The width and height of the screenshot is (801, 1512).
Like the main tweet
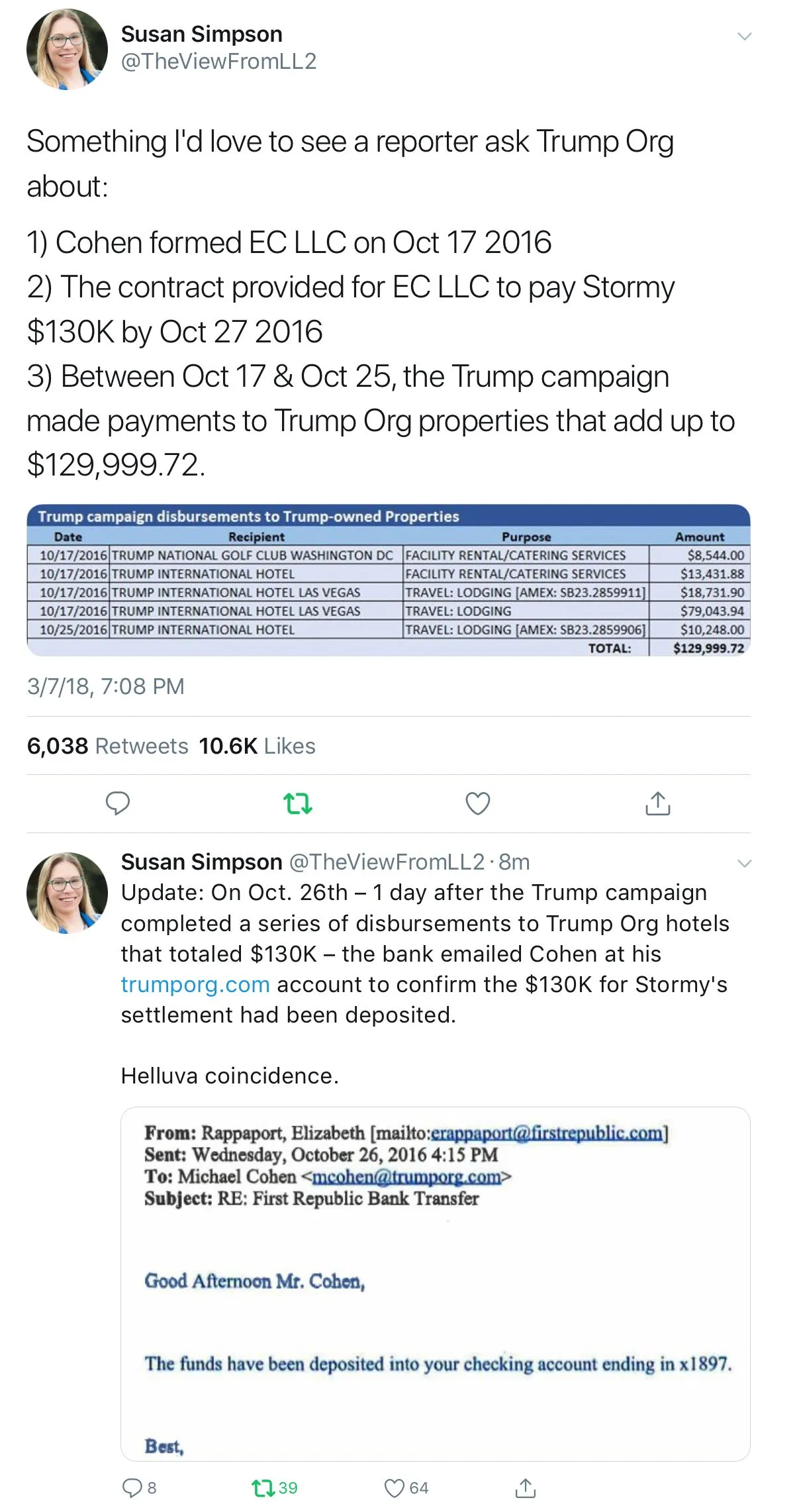(477, 803)
